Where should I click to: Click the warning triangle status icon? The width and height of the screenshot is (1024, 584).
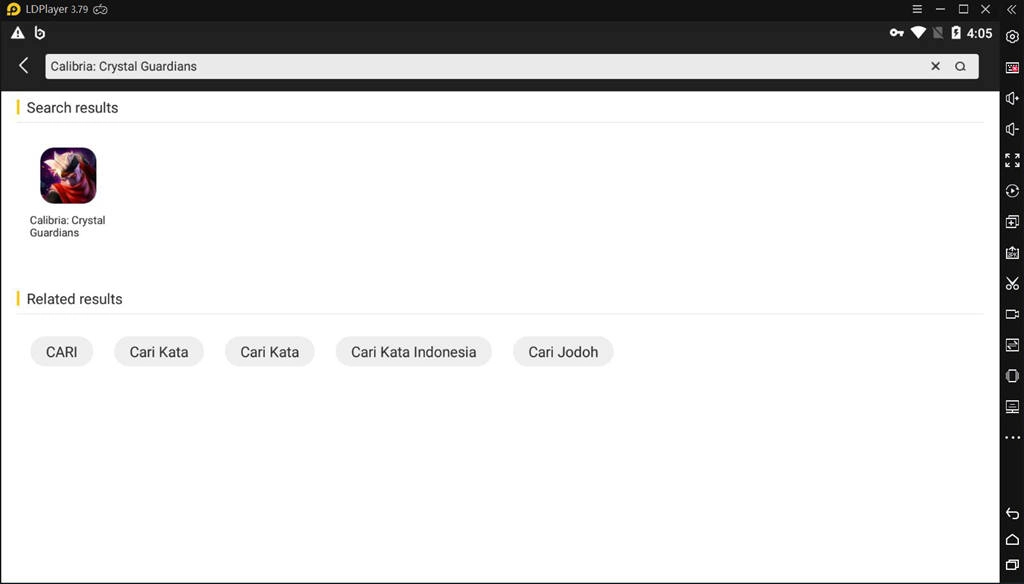[x=18, y=33]
